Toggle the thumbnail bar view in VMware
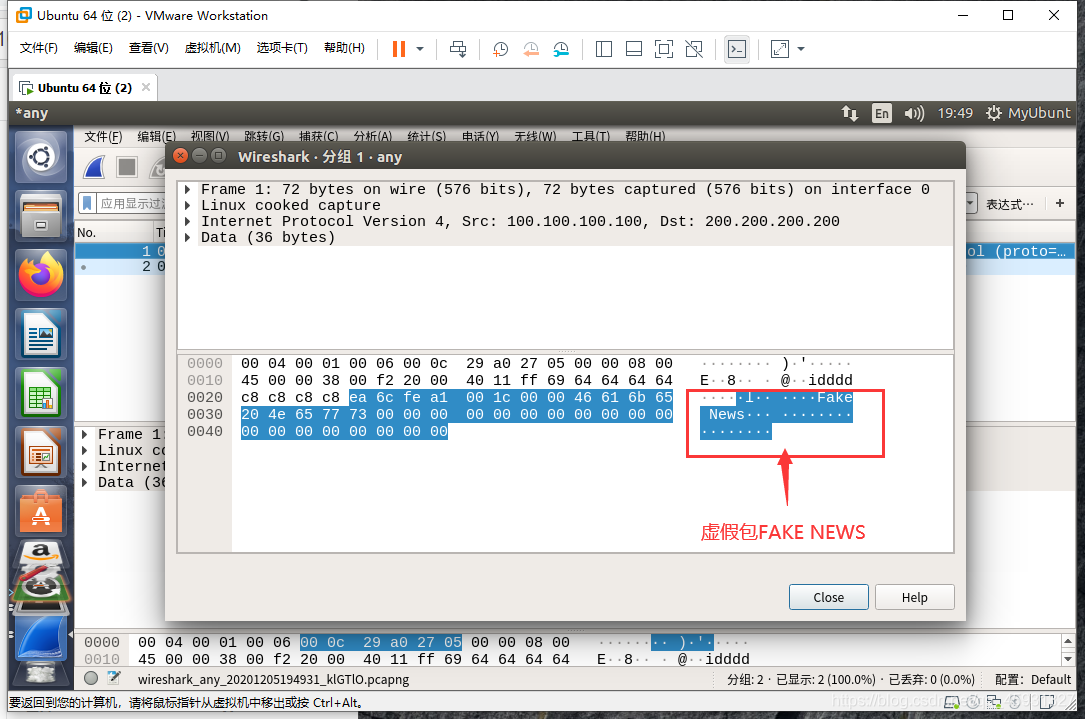The height and width of the screenshot is (719, 1085). coord(634,49)
